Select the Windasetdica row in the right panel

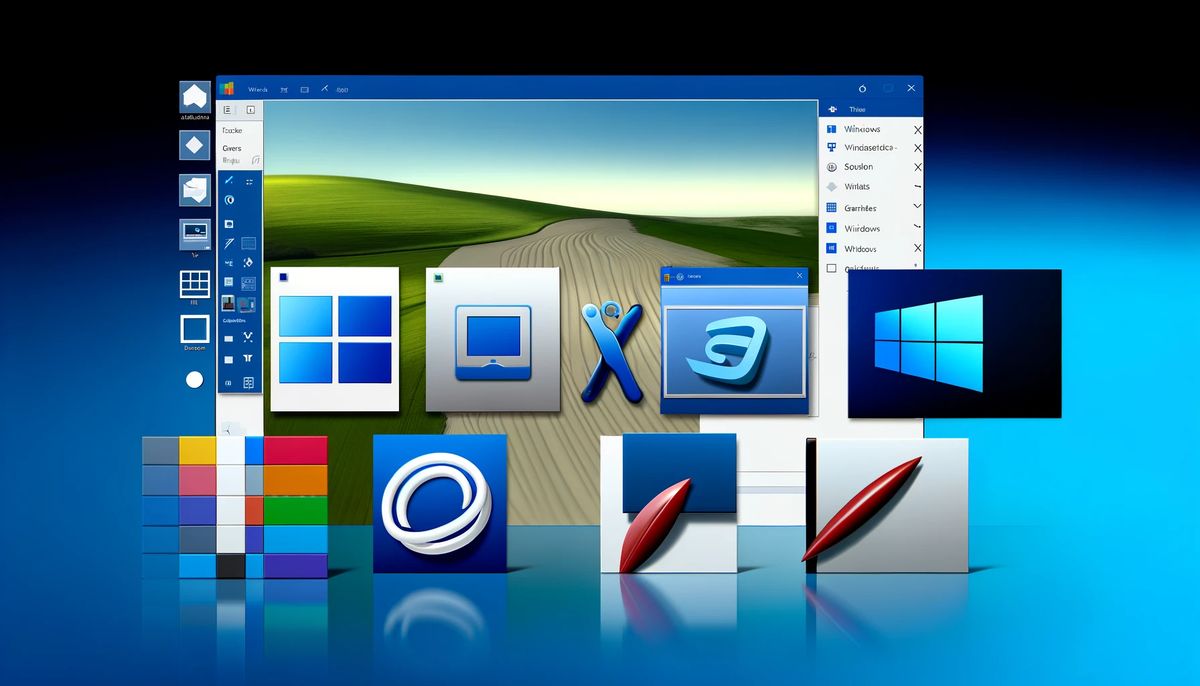pos(871,148)
